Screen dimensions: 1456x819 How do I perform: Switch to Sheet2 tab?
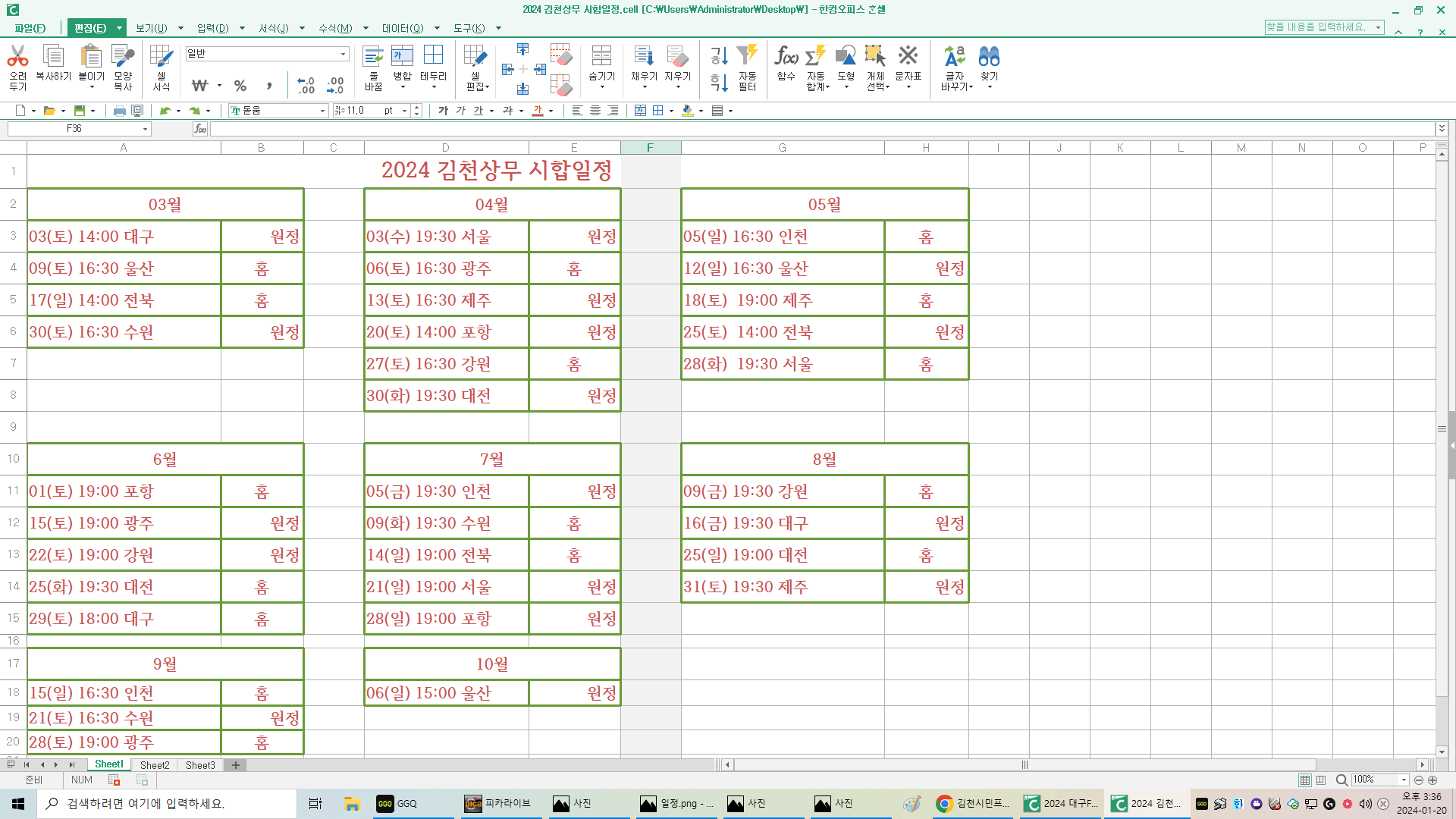point(155,765)
